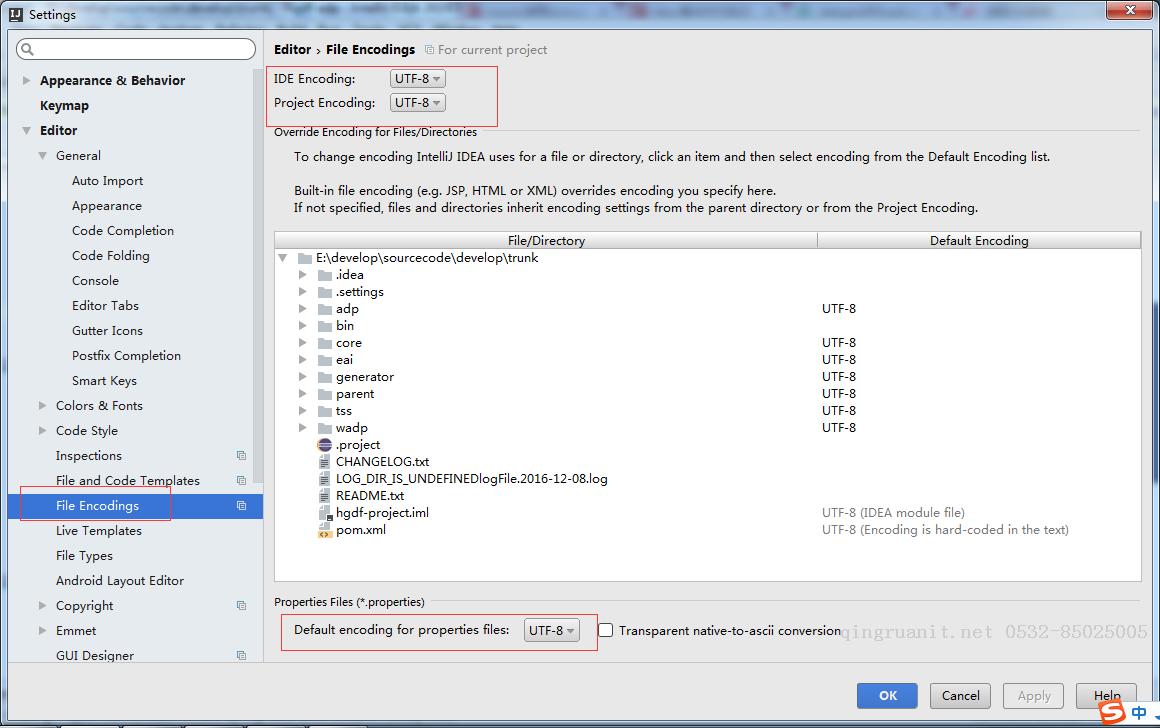This screenshot has width=1160, height=728.
Task: Open Smart Keys settings
Action: tap(104, 381)
